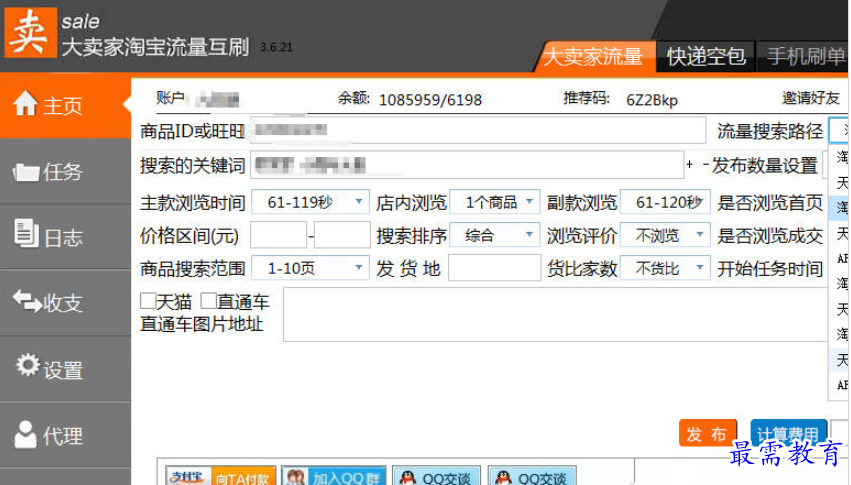Image resolution: width=851 pixels, height=485 pixels.
Task: Open the 主页 home page
Action: point(65,105)
